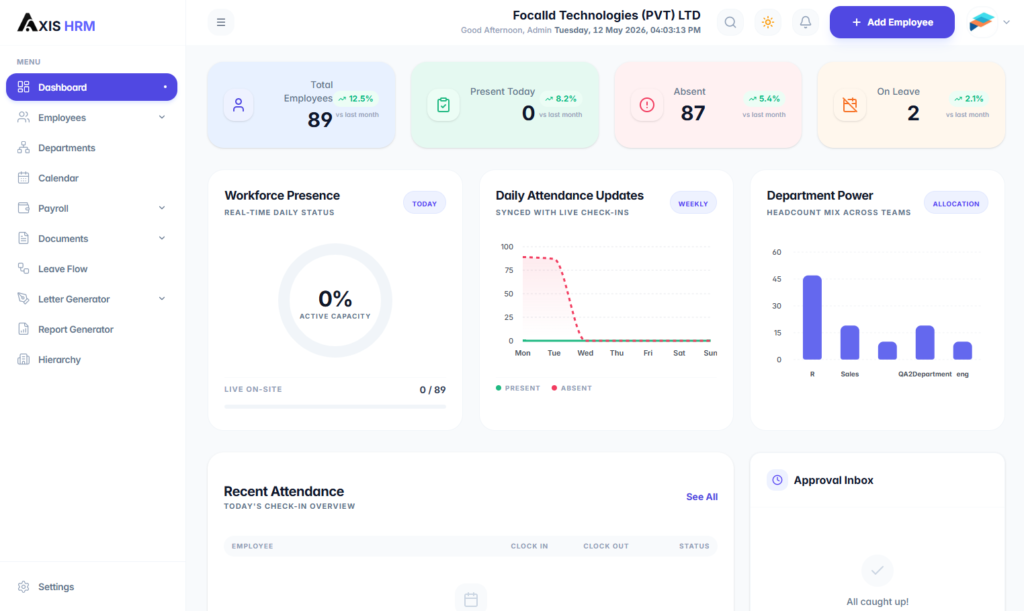Screen dimensions: 1024x611
Task: Open the Calendar page
Action: (x=91, y=178)
